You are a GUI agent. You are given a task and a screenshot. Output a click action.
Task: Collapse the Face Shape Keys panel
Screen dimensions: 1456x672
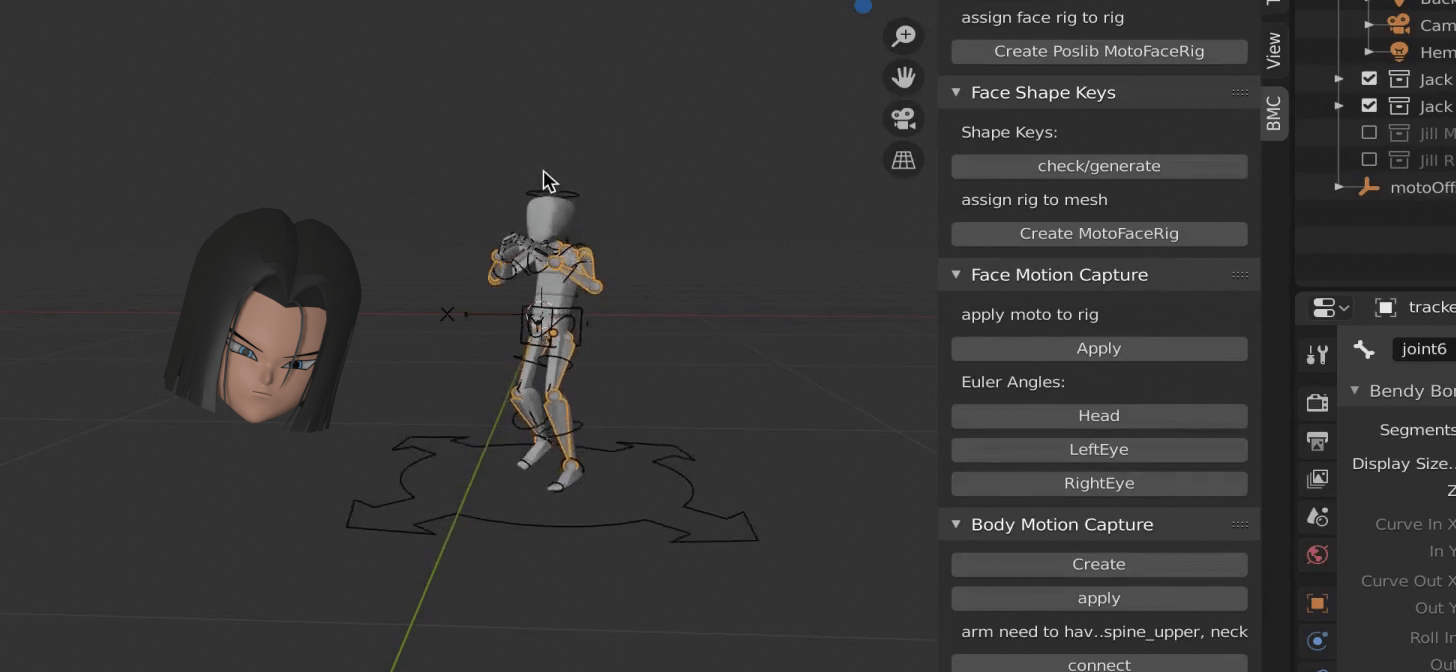(956, 92)
